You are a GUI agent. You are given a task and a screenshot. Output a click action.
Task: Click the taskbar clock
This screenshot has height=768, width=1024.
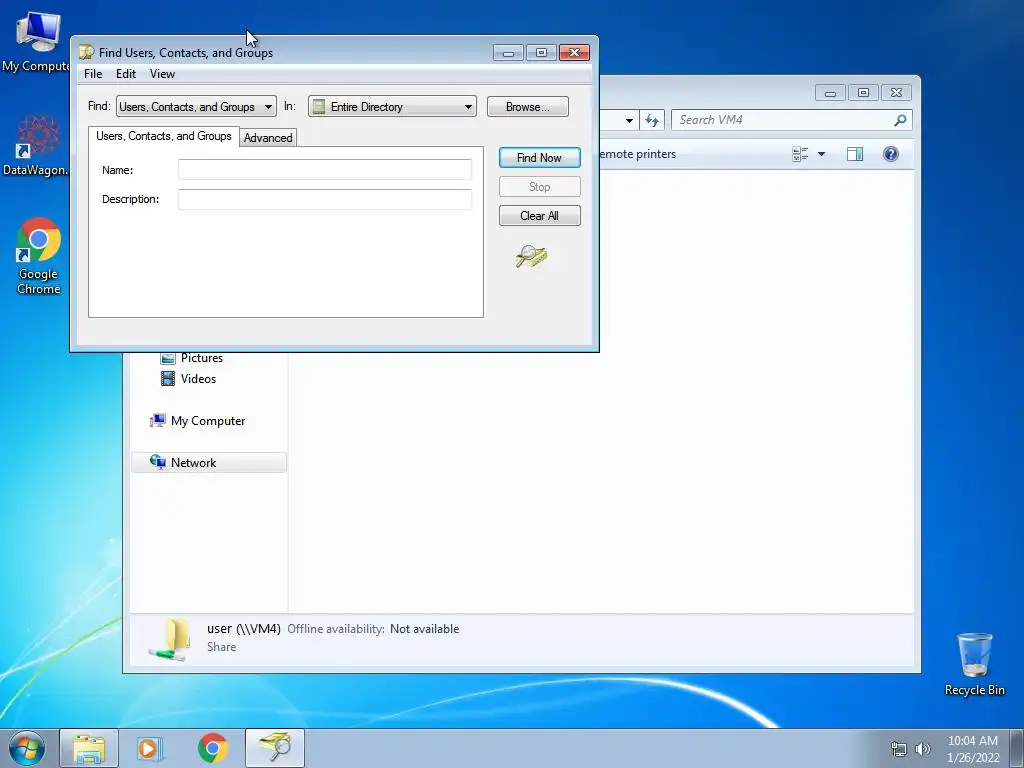pos(973,749)
